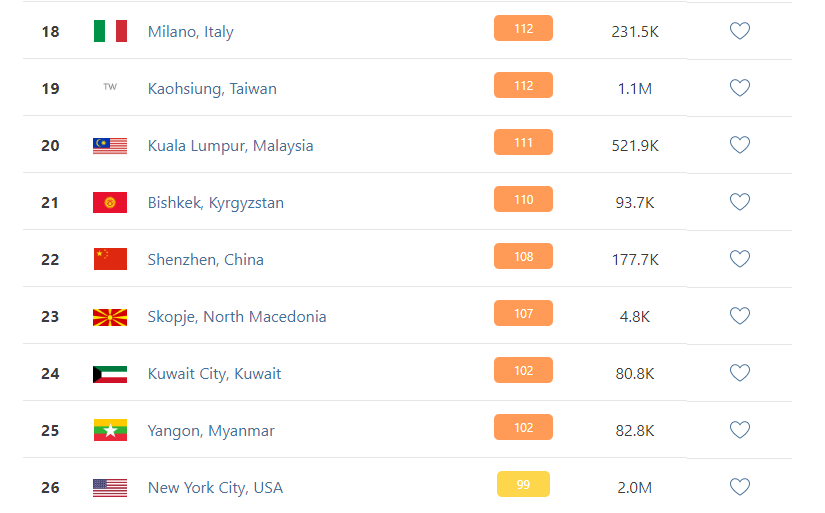Image resolution: width=825 pixels, height=513 pixels.
Task: Open Kuala Lumpur, Malaysia city page
Action: tap(230, 146)
